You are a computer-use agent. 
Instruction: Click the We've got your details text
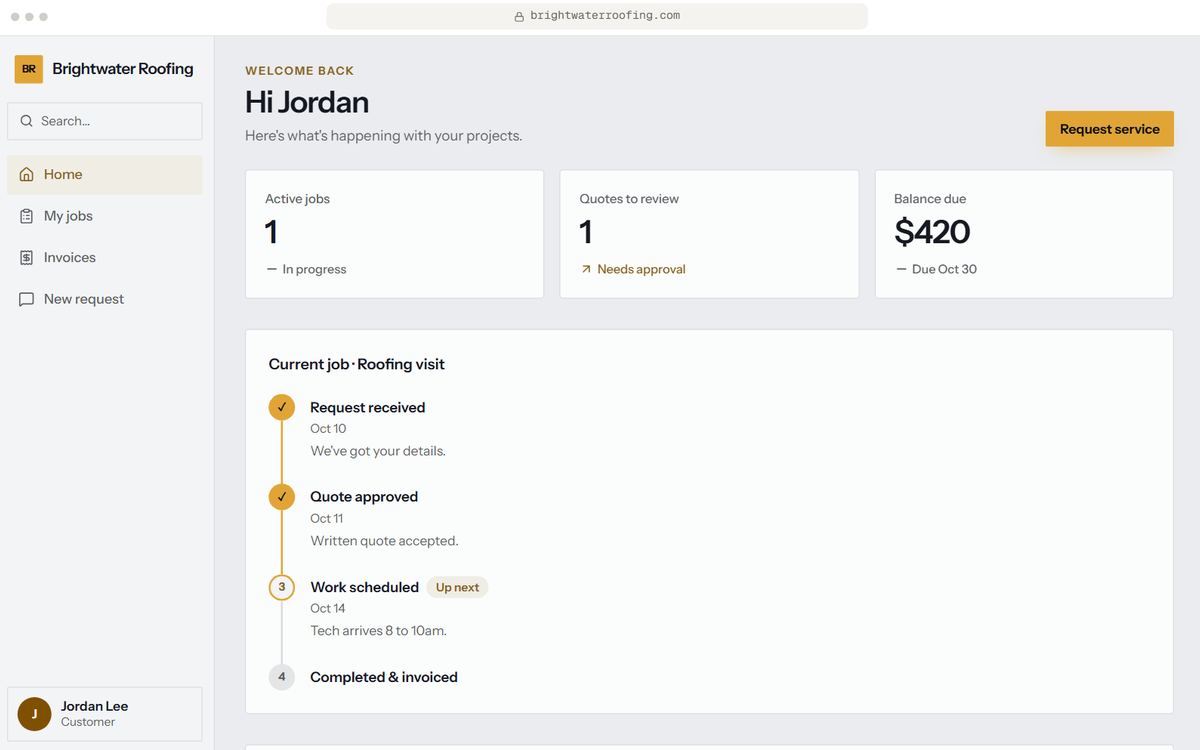pos(378,451)
